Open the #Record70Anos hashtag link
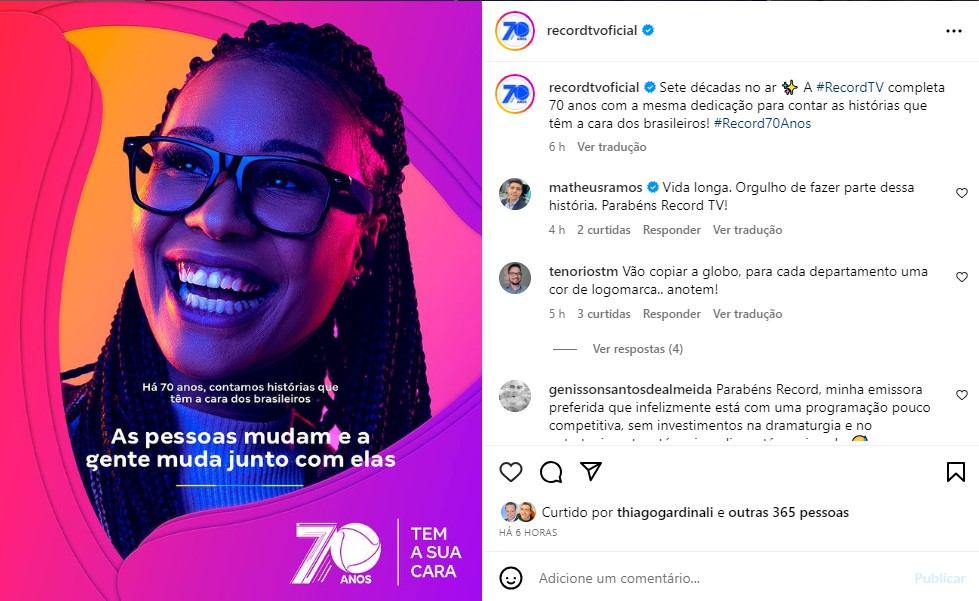The width and height of the screenshot is (979, 601). click(x=762, y=123)
